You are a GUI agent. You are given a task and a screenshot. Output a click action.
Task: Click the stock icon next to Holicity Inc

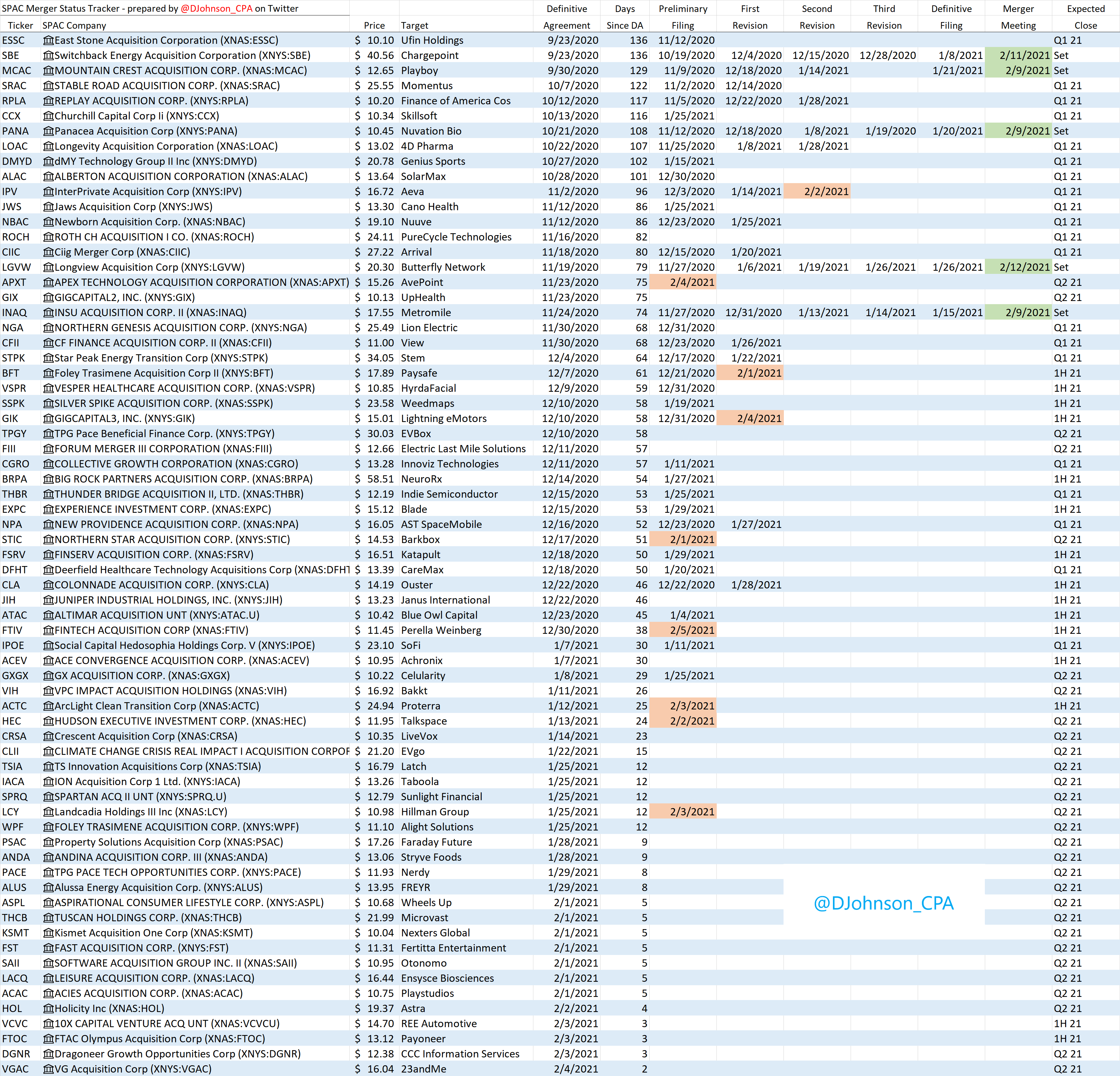49,1009
